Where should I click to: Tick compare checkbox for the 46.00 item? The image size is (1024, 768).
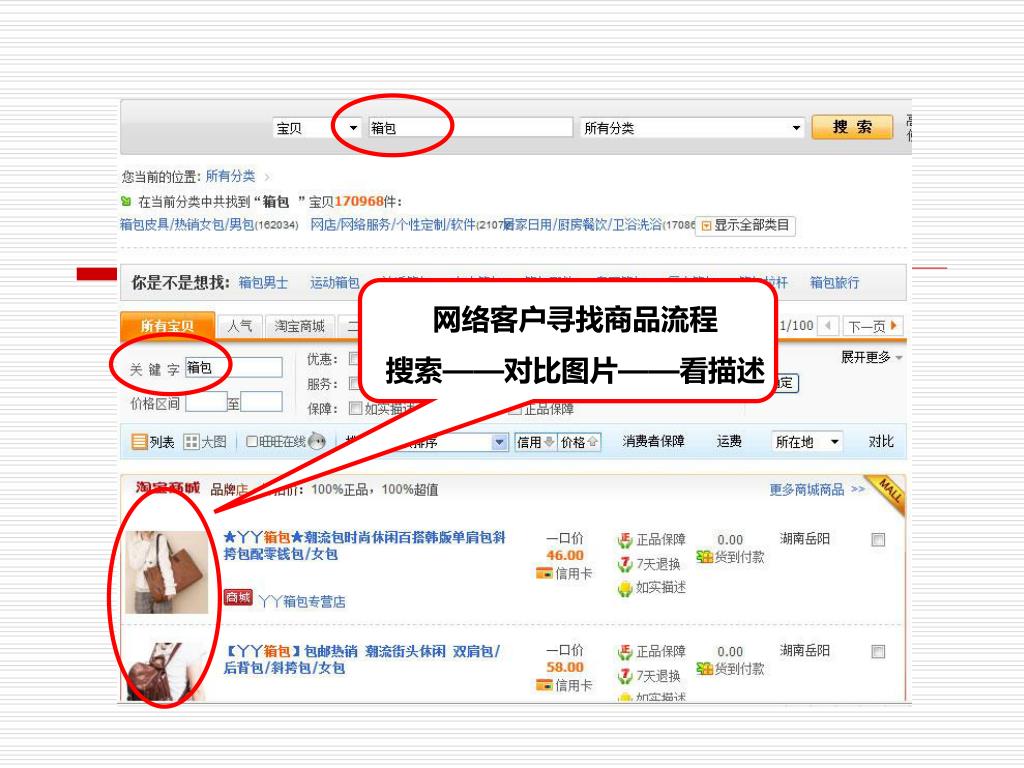click(x=878, y=540)
